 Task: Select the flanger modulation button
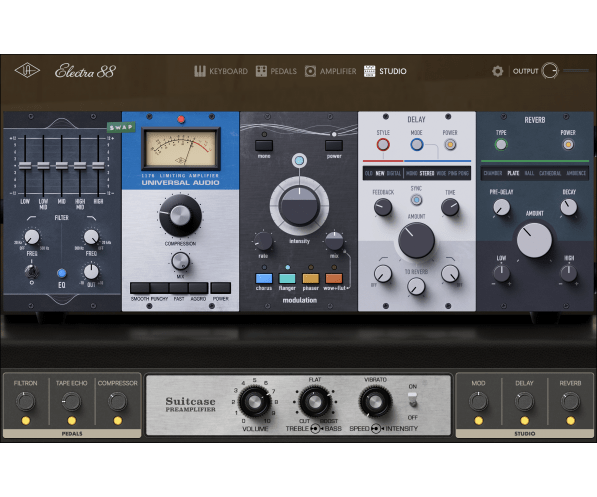click(287, 278)
